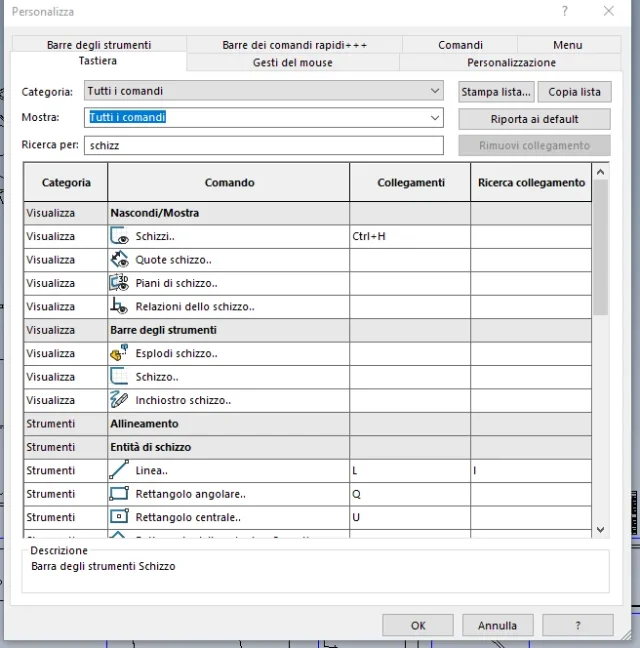The width and height of the screenshot is (640, 648).
Task: Click in the Ricerca per search field
Action: 264,146
